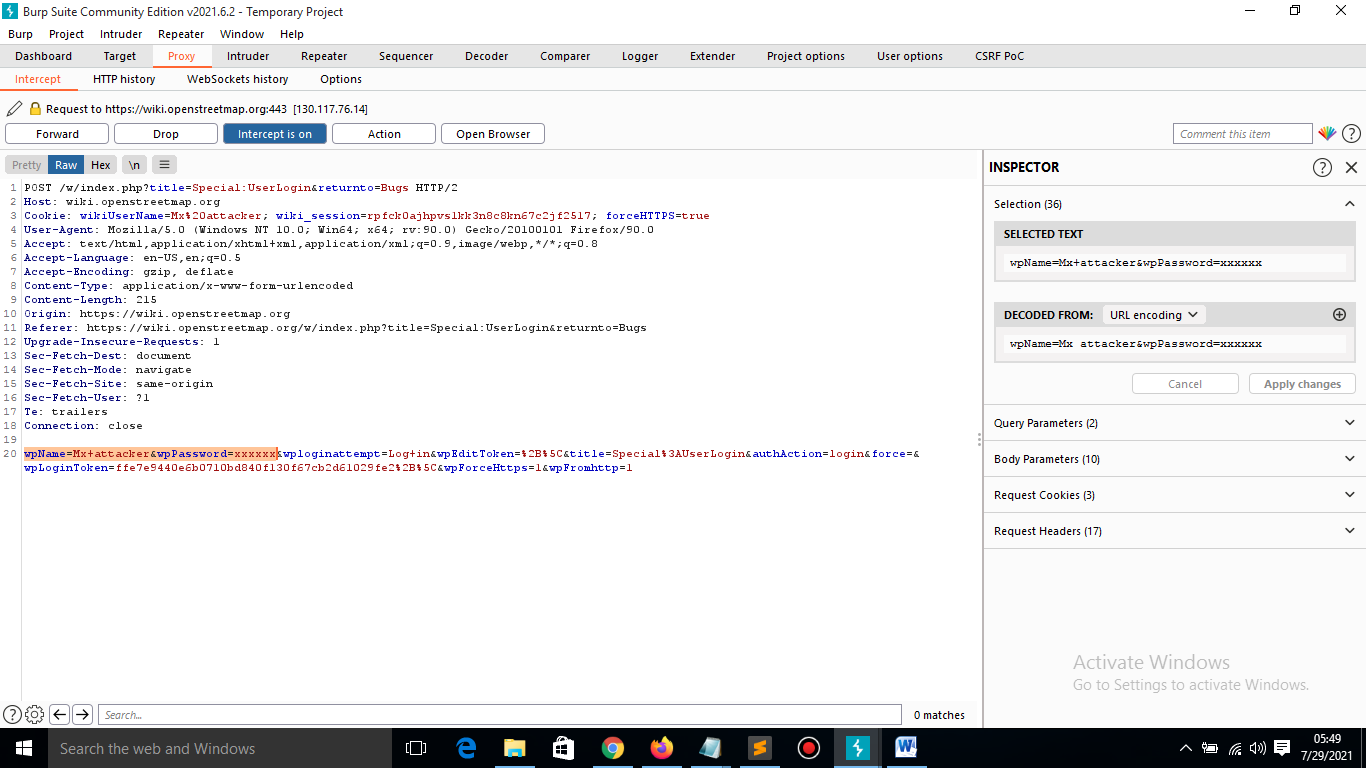The height and width of the screenshot is (768, 1366).
Task: Click volume icon in system tray
Action: click(1258, 748)
